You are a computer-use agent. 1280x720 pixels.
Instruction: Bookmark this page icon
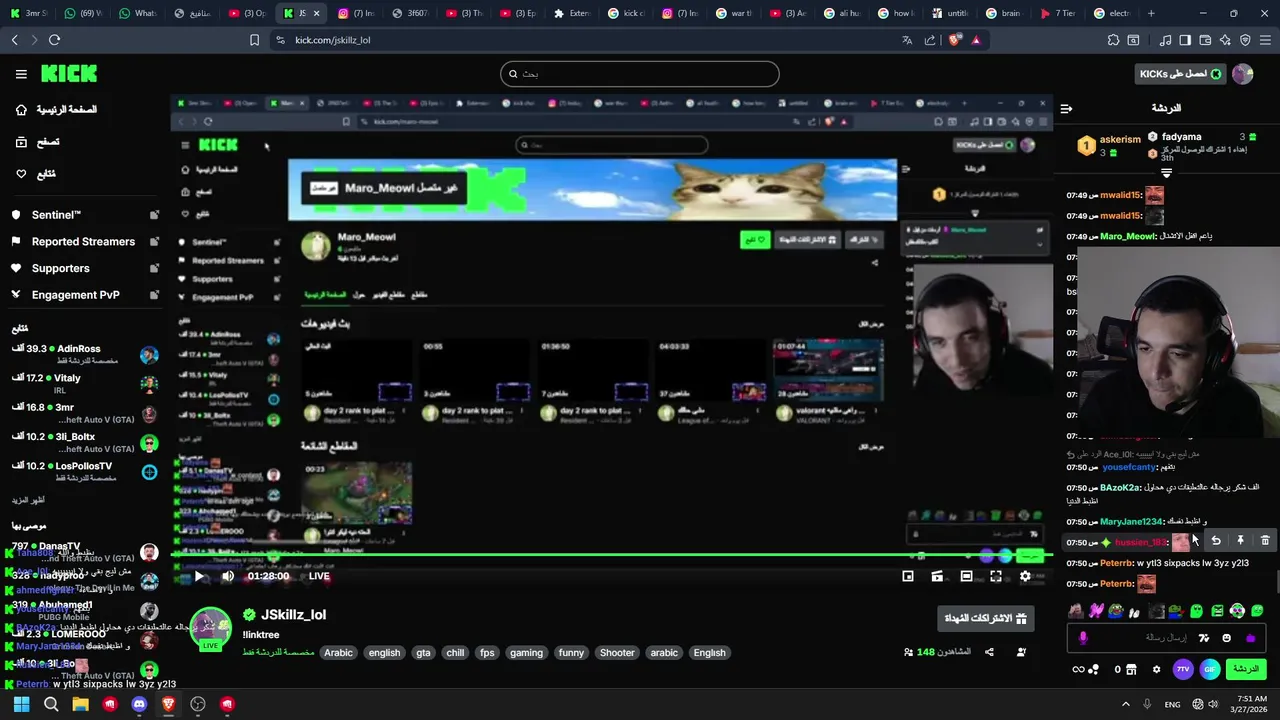click(x=254, y=40)
